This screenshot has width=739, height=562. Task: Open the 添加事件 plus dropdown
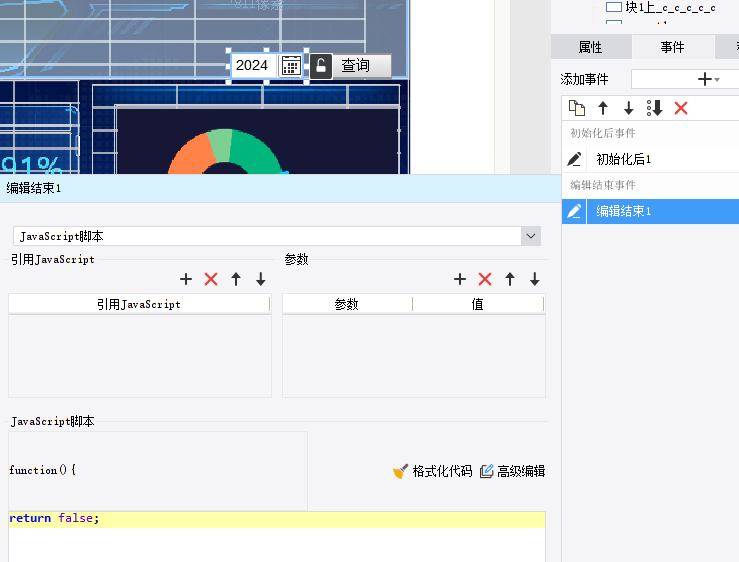click(x=708, y=79)
